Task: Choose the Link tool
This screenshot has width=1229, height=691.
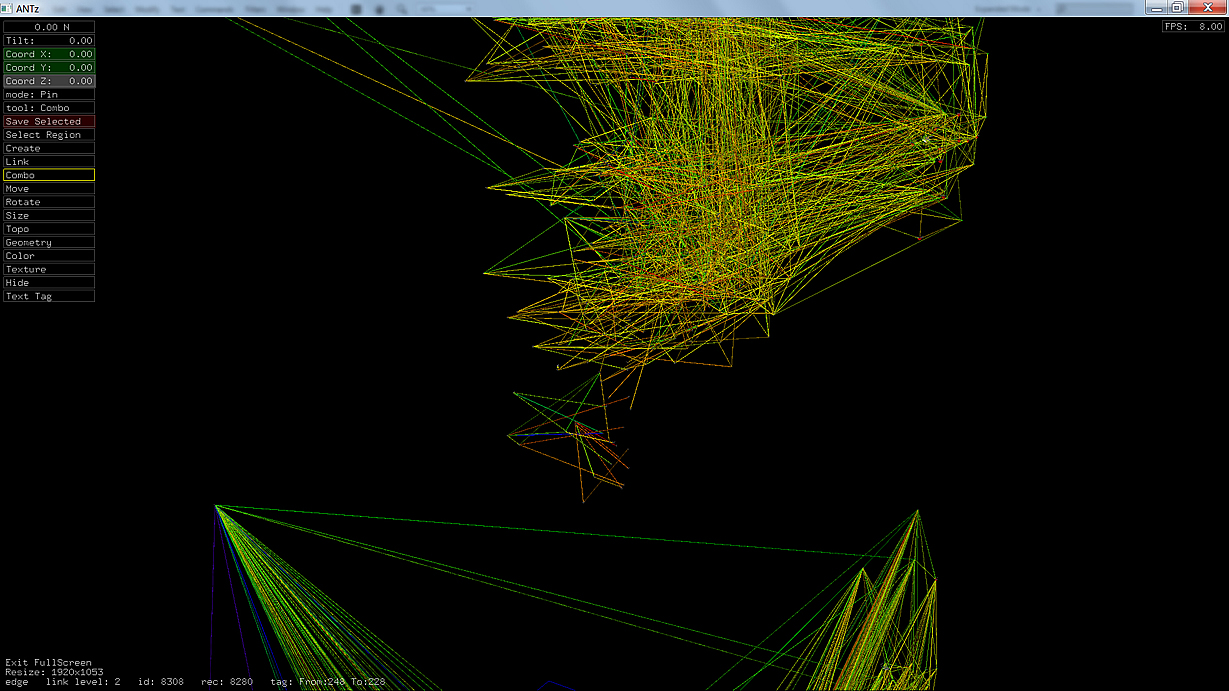Action: tap(49, 162)
